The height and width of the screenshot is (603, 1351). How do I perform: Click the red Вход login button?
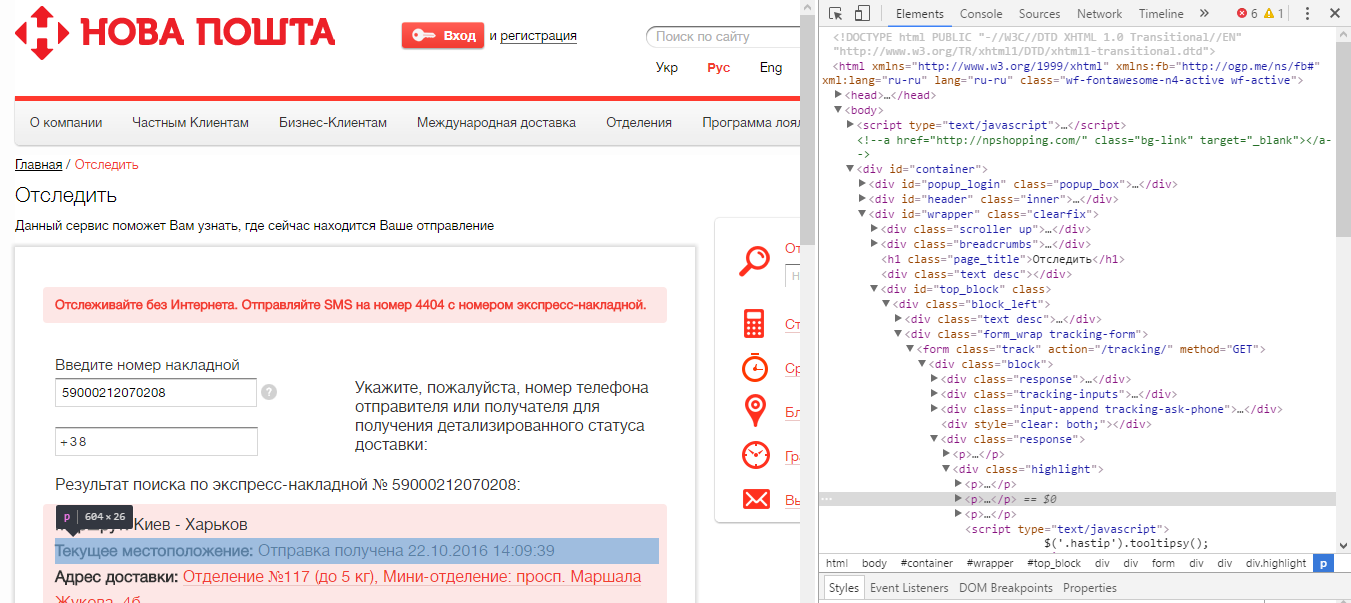click(443, 36)
